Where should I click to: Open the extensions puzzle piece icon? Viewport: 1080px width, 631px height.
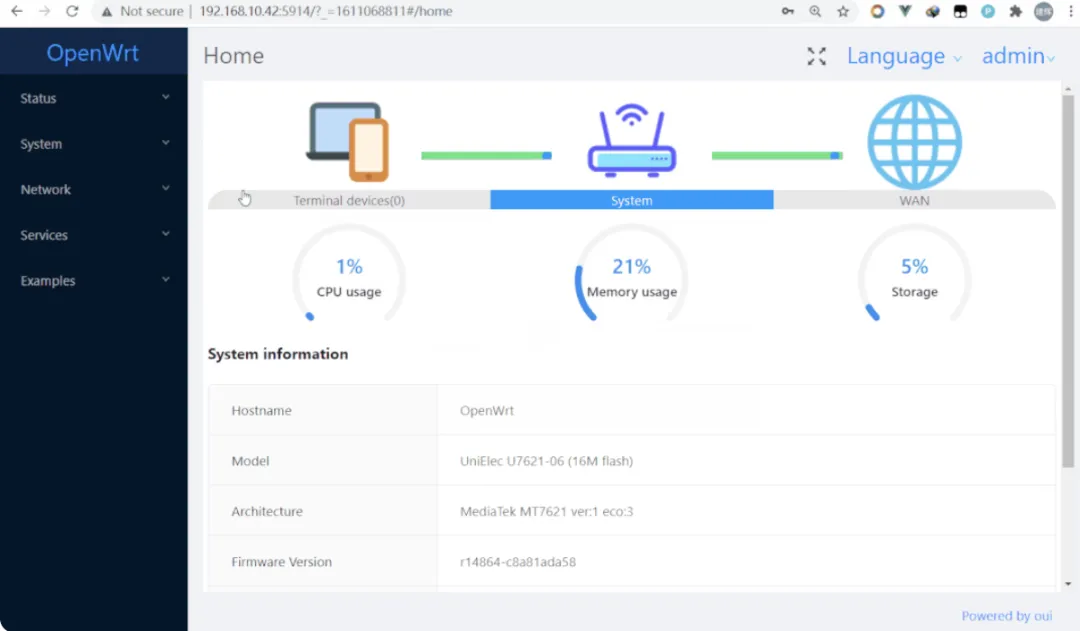click(x=1015, y=11)
